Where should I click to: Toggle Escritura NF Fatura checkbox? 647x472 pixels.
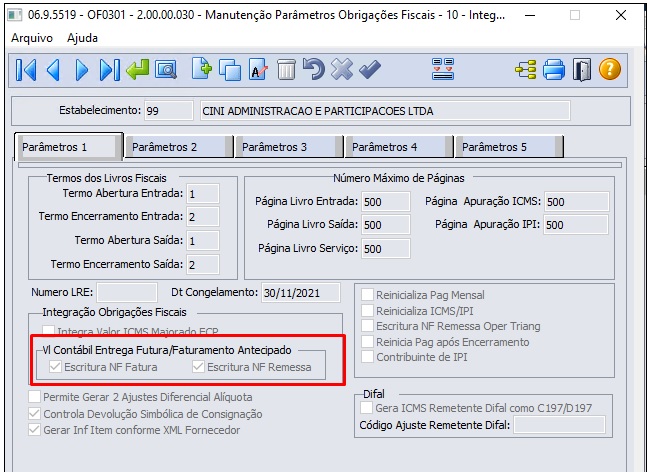55,367
